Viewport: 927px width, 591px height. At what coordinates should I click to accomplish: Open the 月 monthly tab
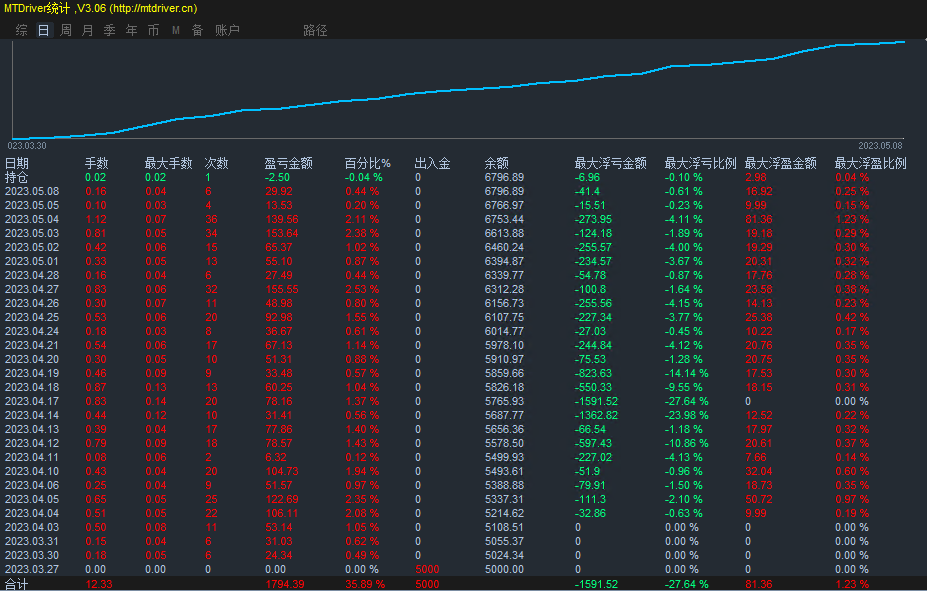pyautogui.click(x=87, y=30)
